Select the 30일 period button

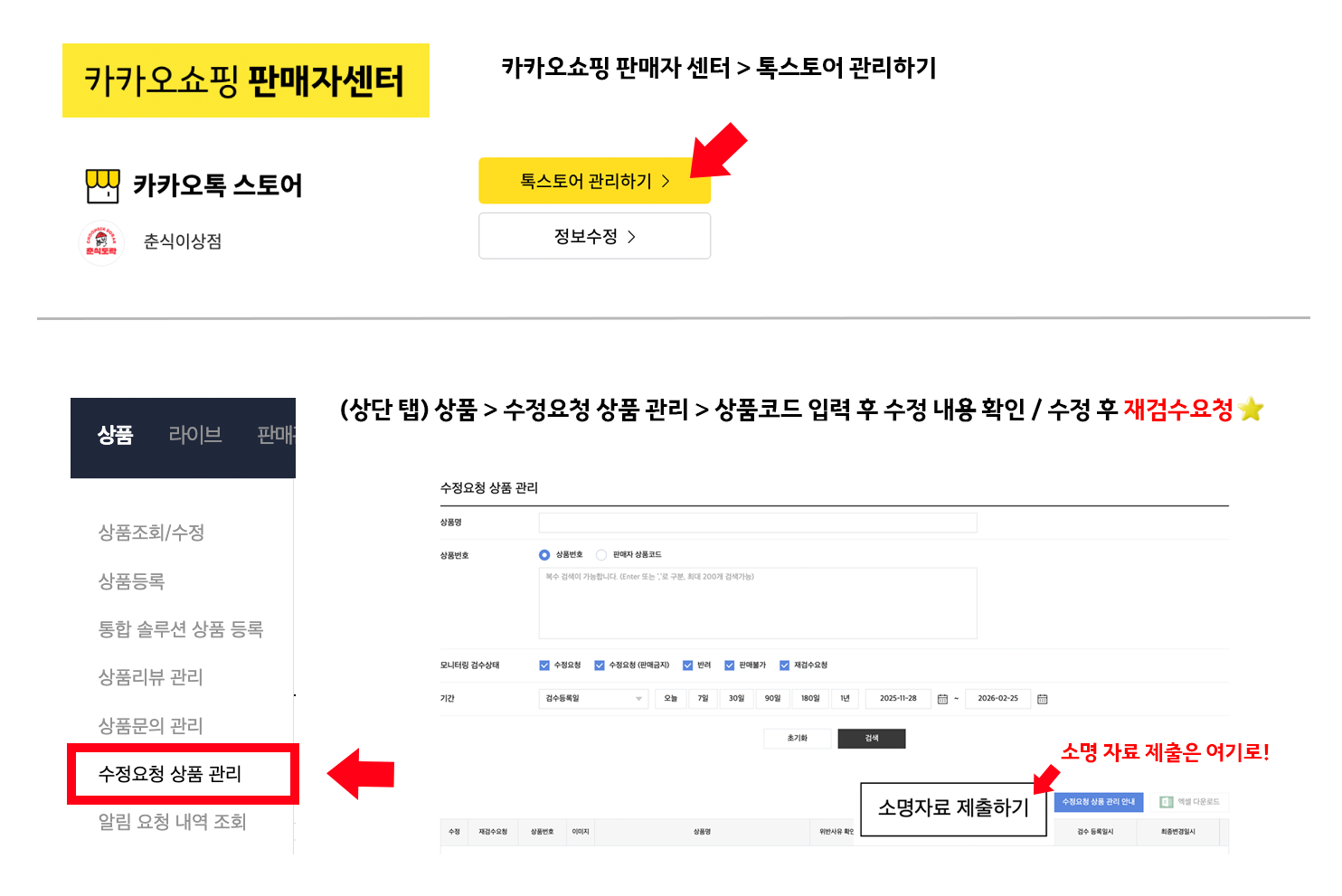tap(736, 699)
